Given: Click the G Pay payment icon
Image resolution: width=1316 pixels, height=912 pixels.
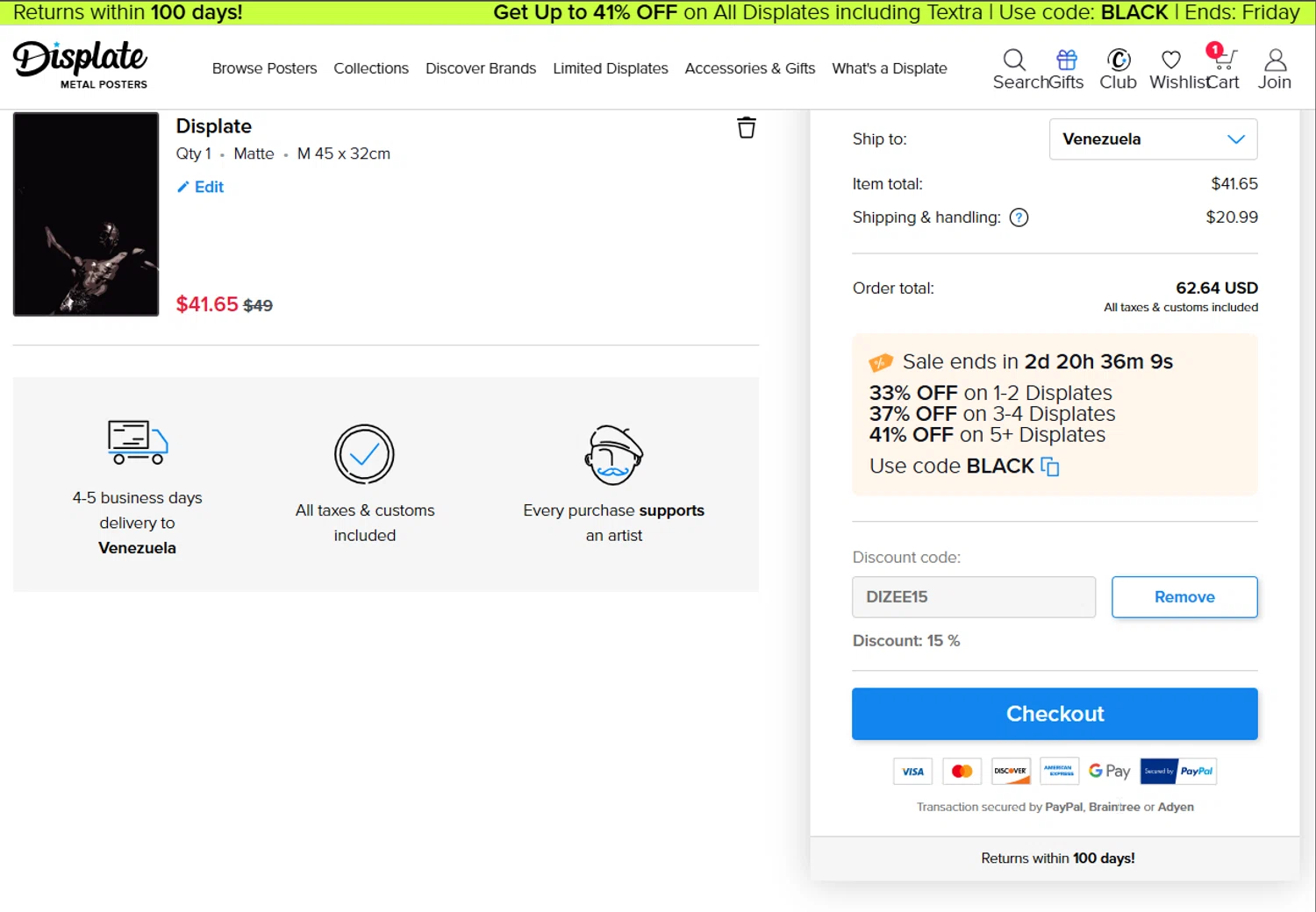Looking at the screenshot, I should click(1109, 772).
